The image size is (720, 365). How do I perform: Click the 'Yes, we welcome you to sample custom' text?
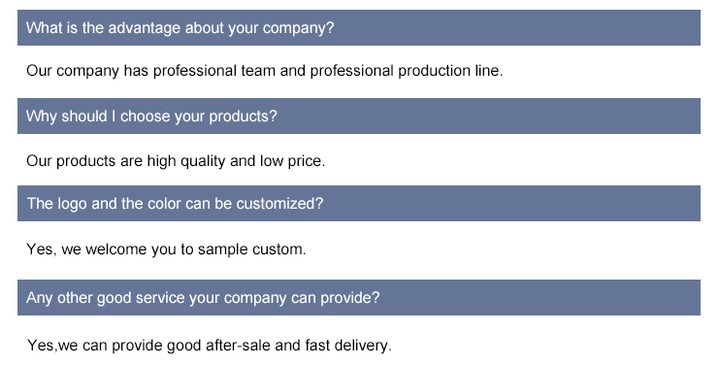[x=166, y=249]
